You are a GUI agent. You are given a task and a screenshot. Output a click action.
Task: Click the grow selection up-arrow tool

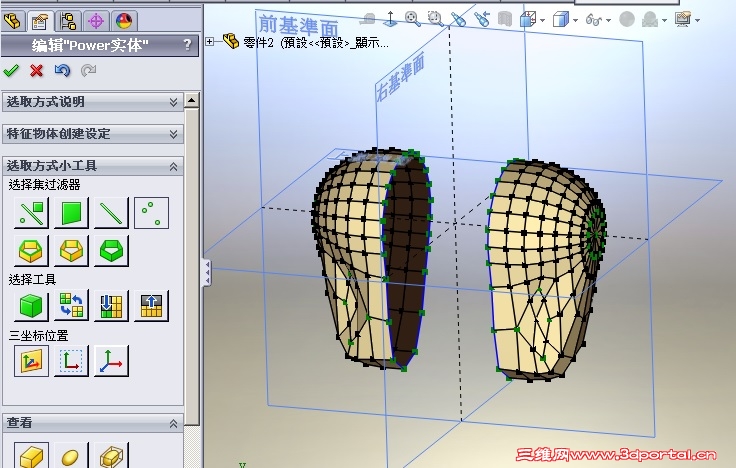151,306
